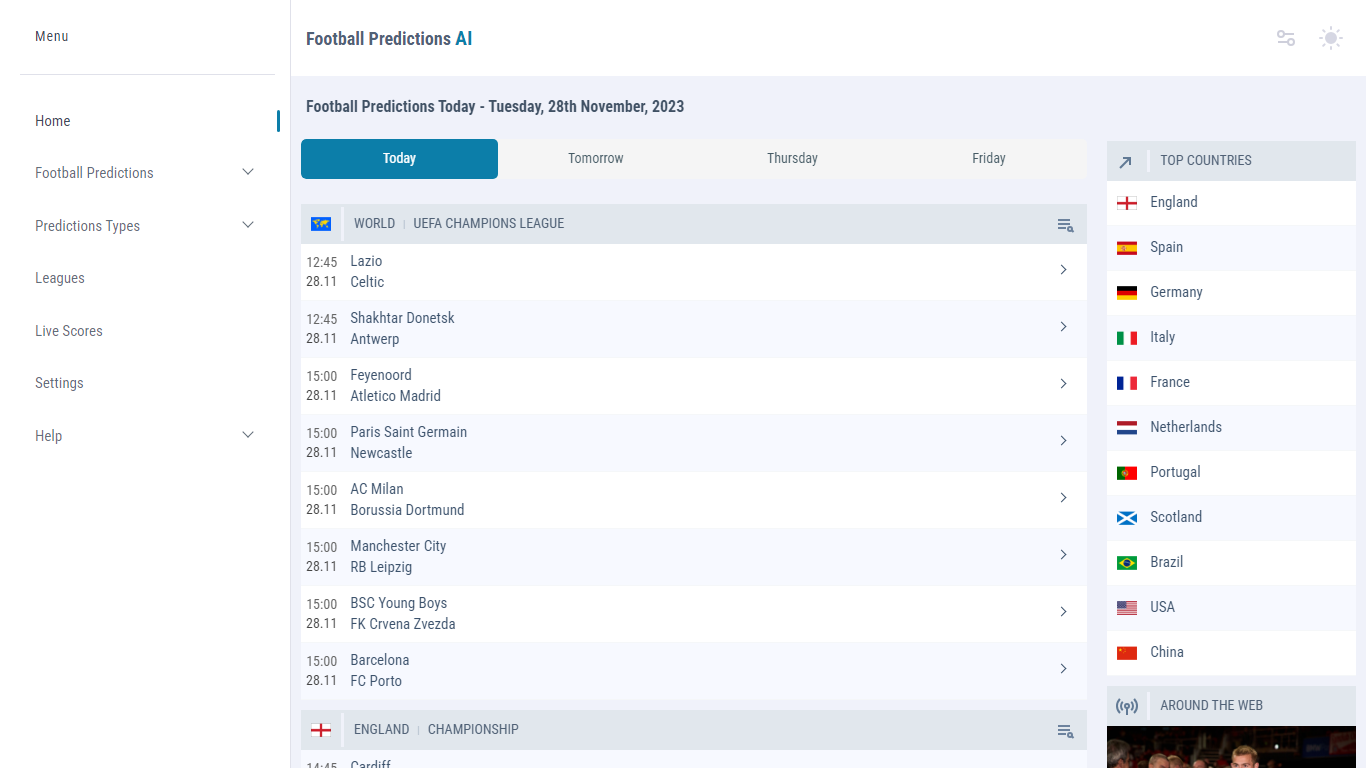The image size is (1366, 768).
Task: Select the Thursday tab
Action: pos(792,159)
